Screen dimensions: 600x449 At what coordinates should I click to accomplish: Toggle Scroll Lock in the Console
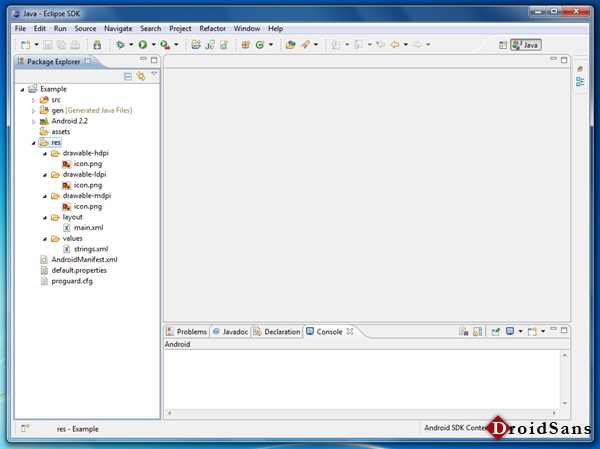478,331
